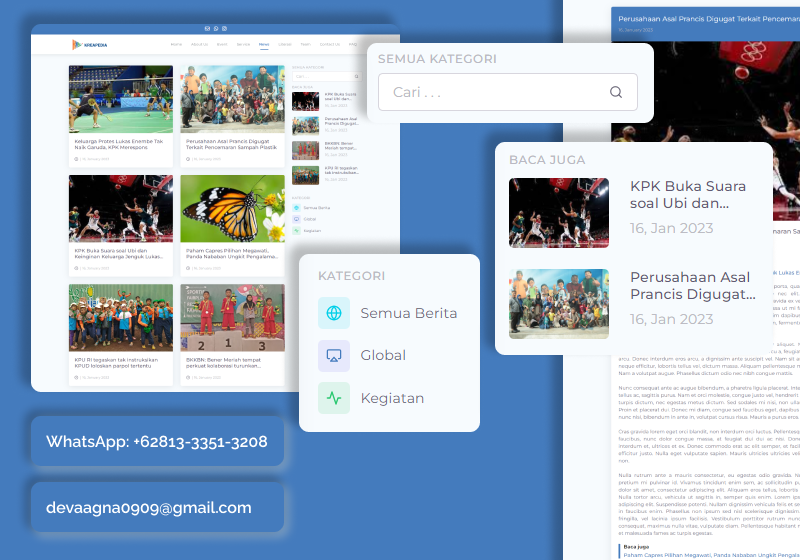
Task: Open grid headline 'KPK Buka Suara soal Ubi dan Keinginan Keluarga'
Action: pyautogui.click(x=118, y=253)
